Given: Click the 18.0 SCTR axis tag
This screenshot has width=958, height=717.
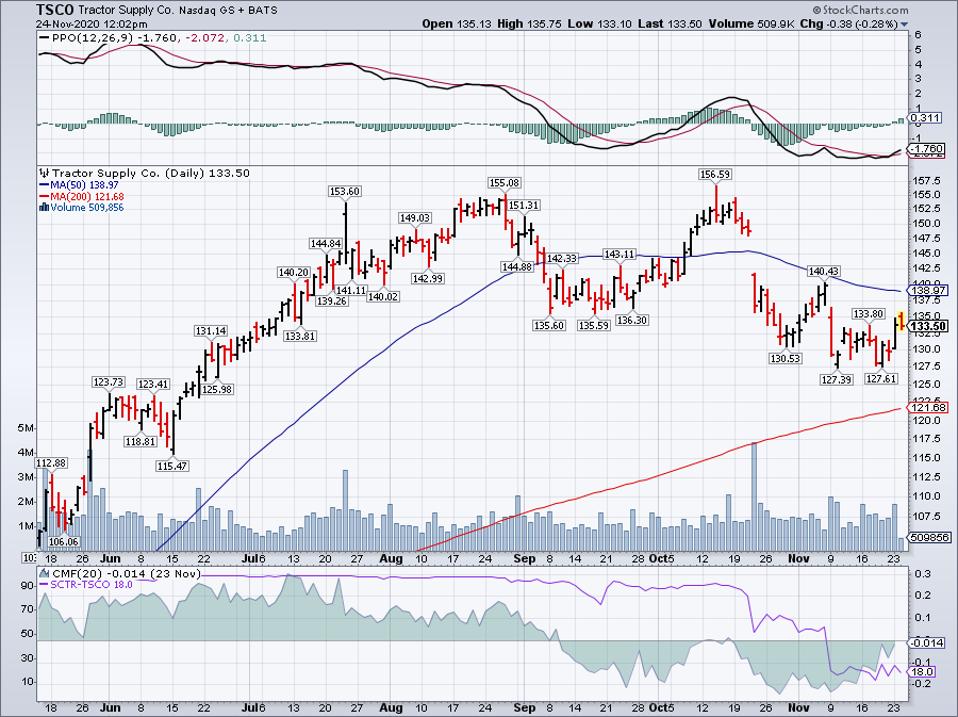Looking at the screenshot, I should 923,671.
